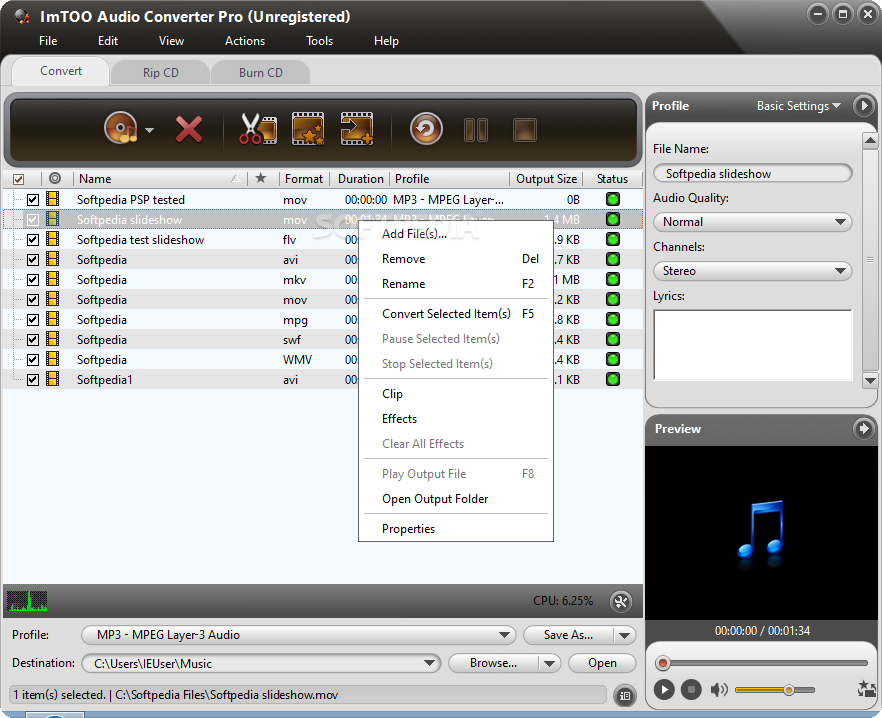882x718 pixels.
Task: Uncheck the Softpedia mkv row checkbox
Action: click(33, 280)
